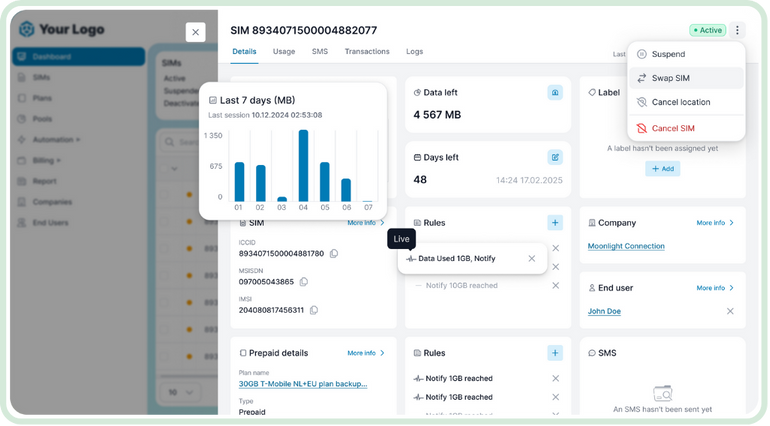Add a new rule with plus icon
Screen dimensions: 770x426
[554, 223]
